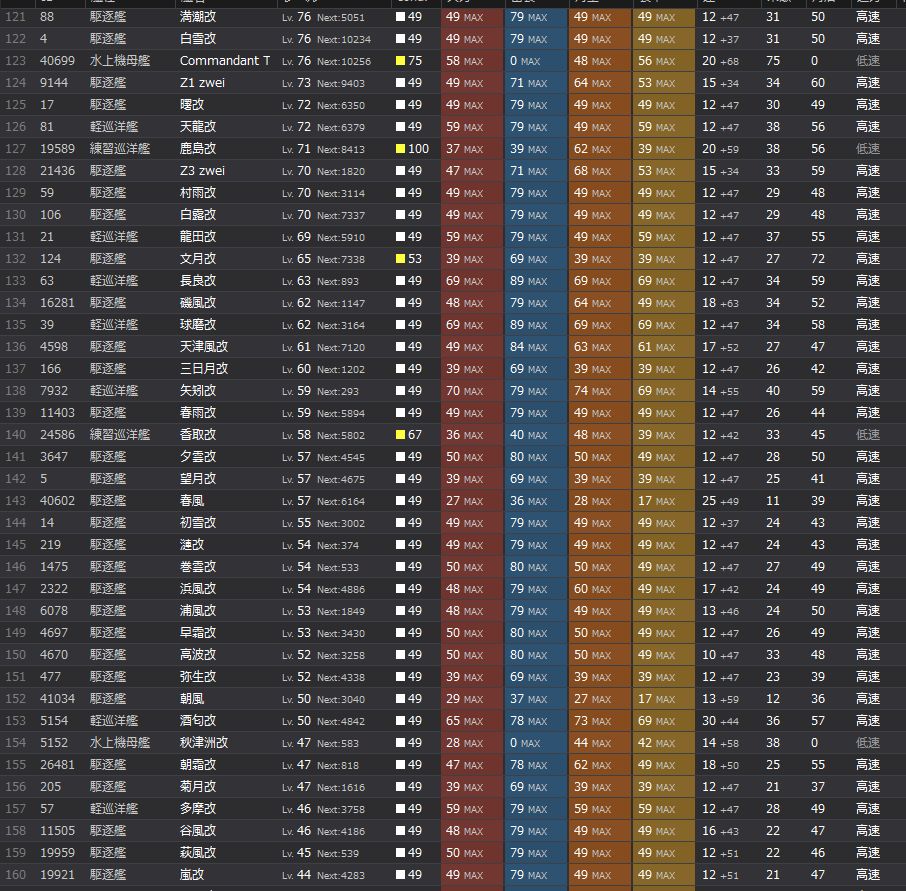Click yellow condition marker in 鹿島改 row
This screenshot has height=891, width=906.
coord(400,149)
